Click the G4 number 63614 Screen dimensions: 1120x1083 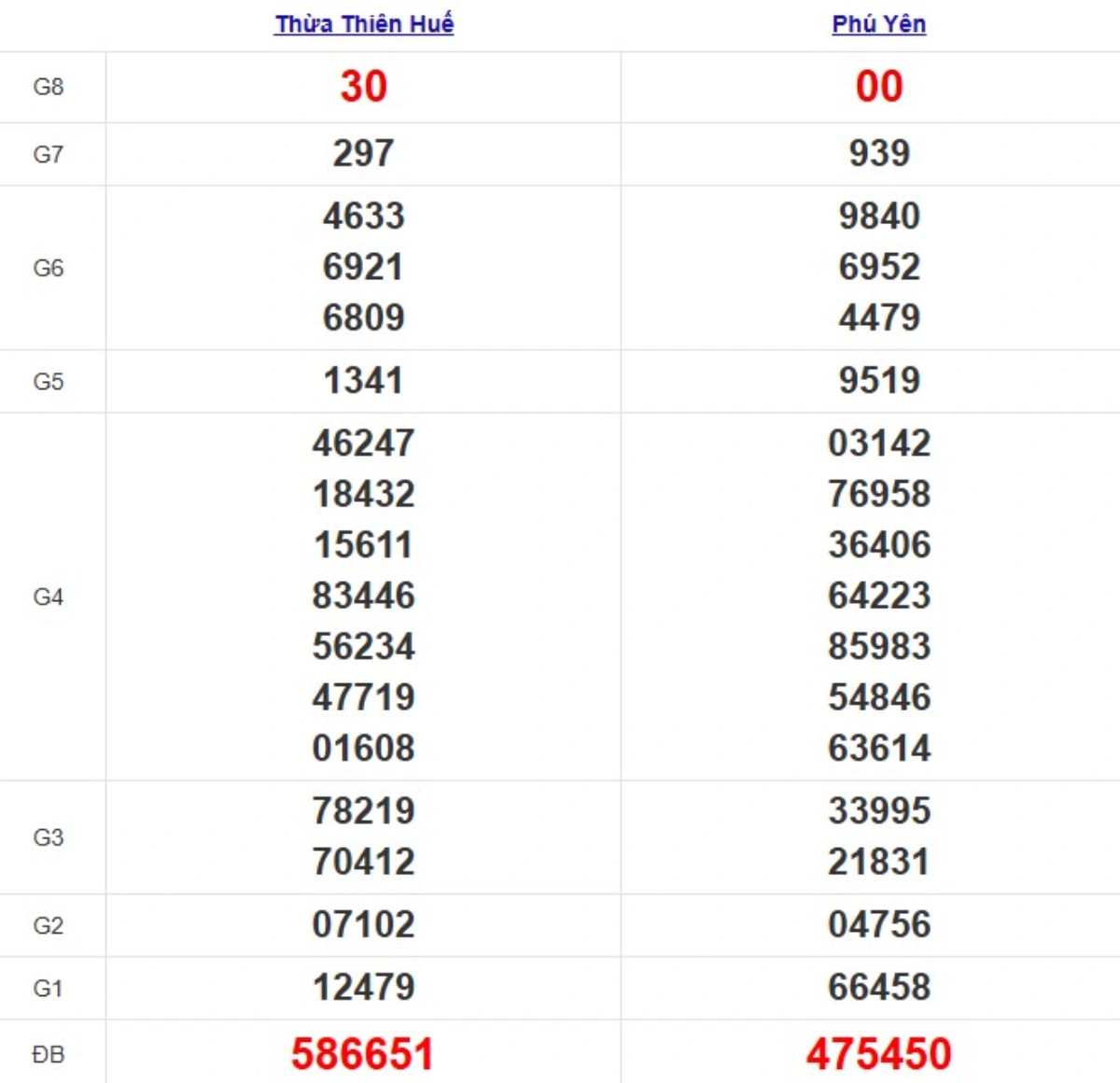click(879, 748)
